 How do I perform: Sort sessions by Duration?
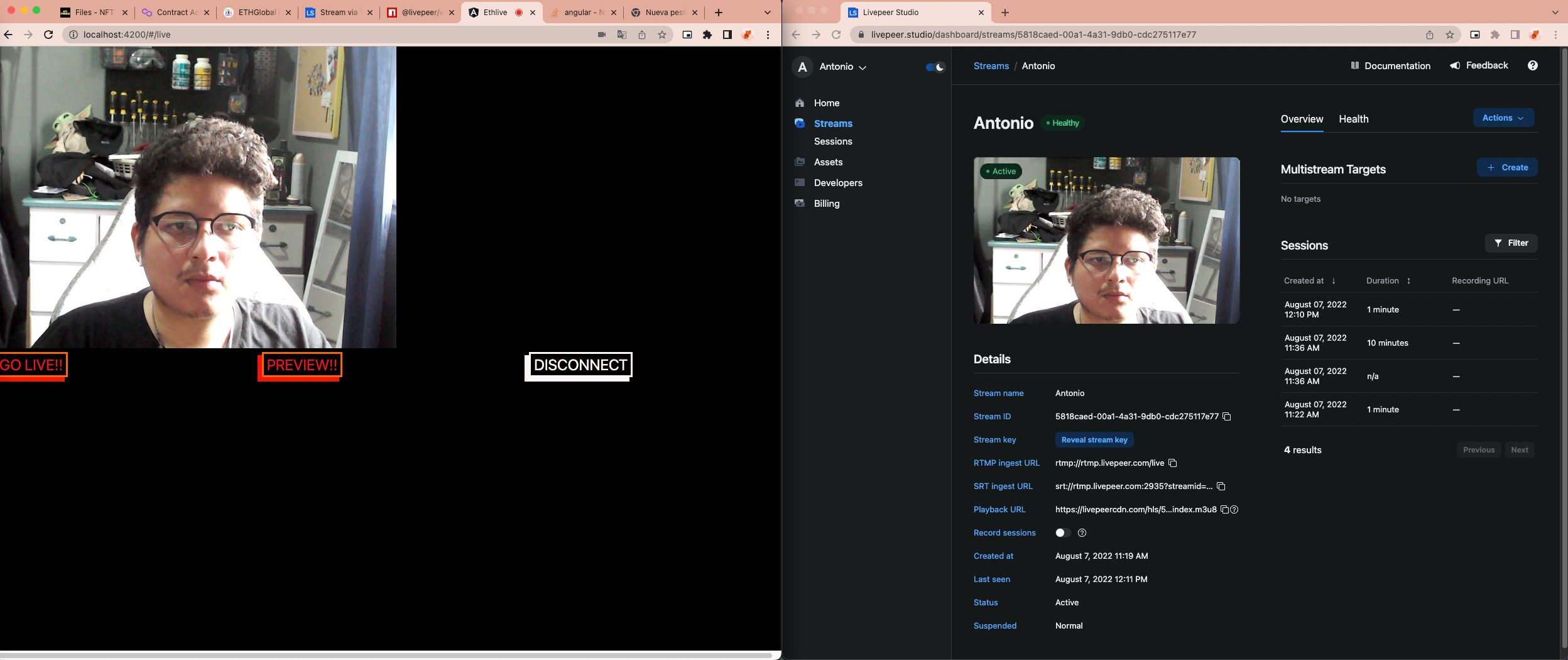[1388, 281]
